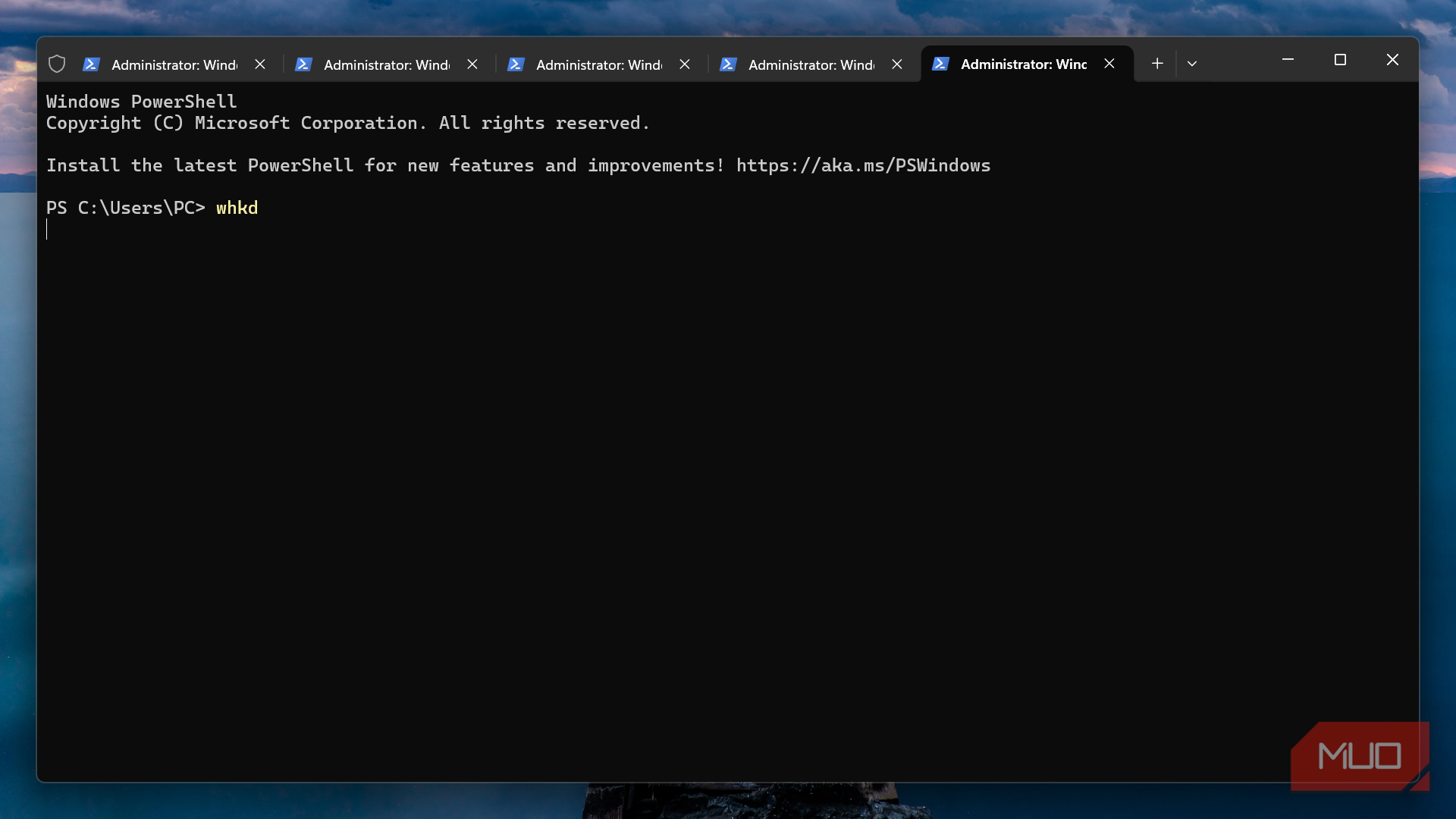Select the first Administrator PowerShell tab
This screenshot has width=1456, height=819.
point(176,64)
